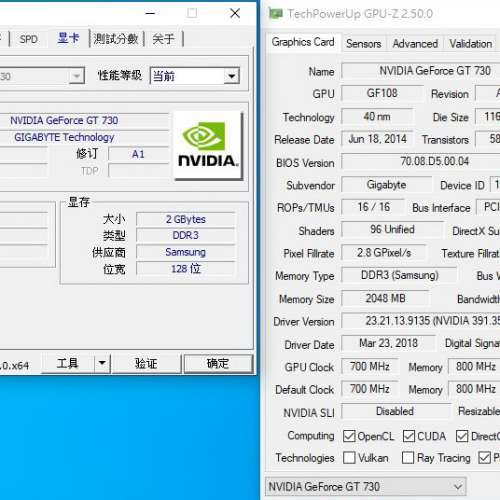Switch to the SPD tab in CPU-Z
Screen dimensions: 500x500
pyautogui.click(x=28, y=39)
